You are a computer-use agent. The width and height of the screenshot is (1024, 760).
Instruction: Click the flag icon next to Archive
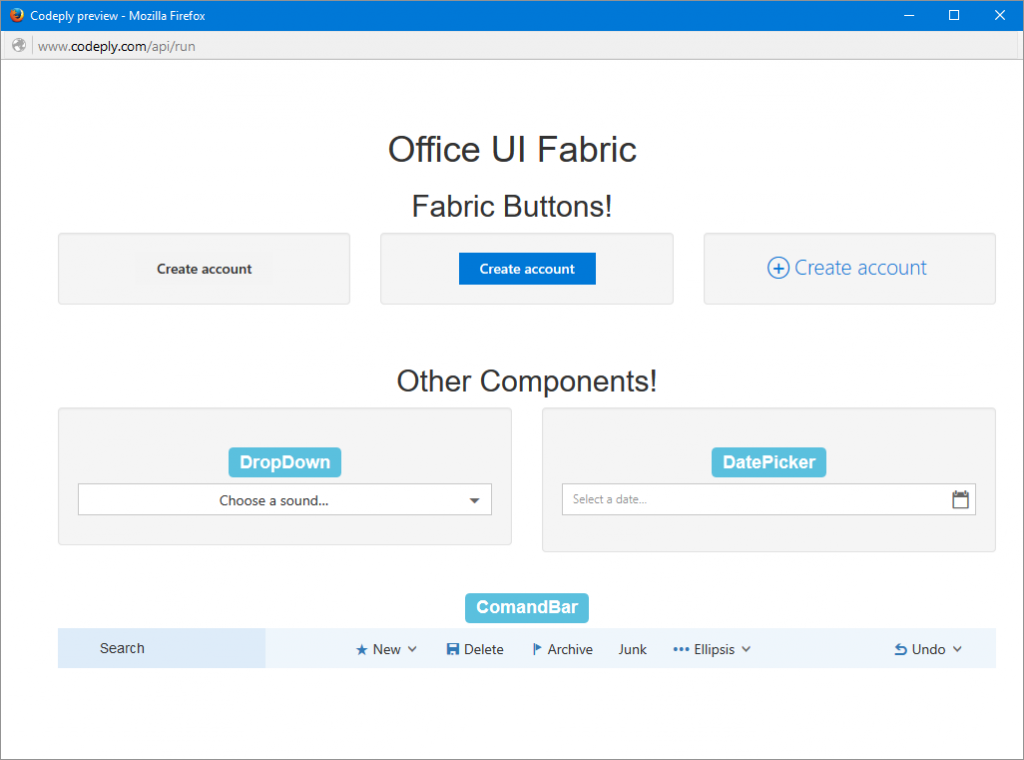(x=537, y=649)
